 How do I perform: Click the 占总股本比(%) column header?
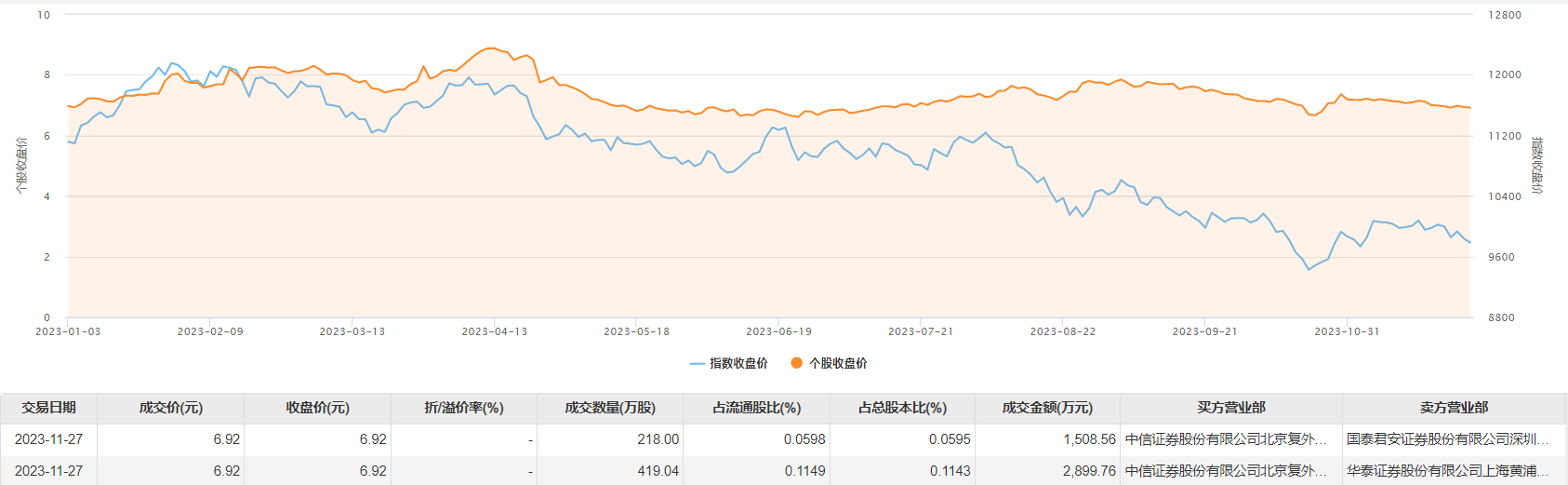(x=902, y=408)
